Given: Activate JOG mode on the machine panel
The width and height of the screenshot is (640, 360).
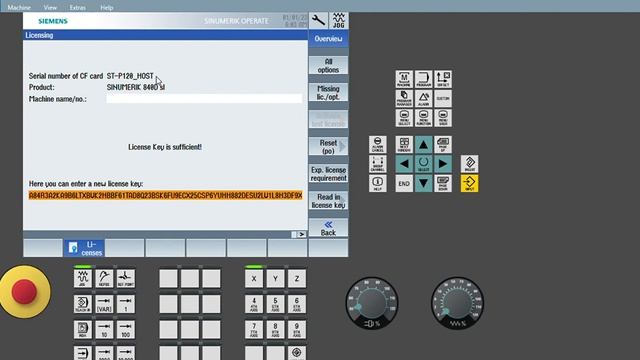Looking at the screenshot, I should tap(83, 278).
